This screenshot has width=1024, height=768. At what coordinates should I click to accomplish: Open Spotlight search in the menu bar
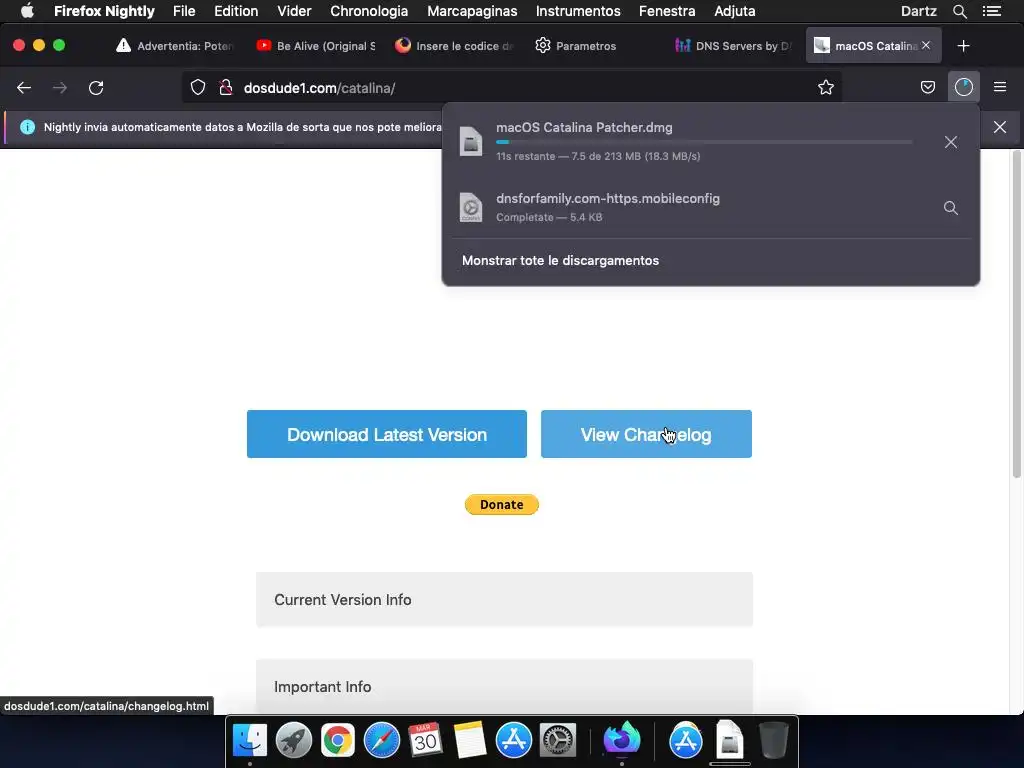(x=959, y=11)
